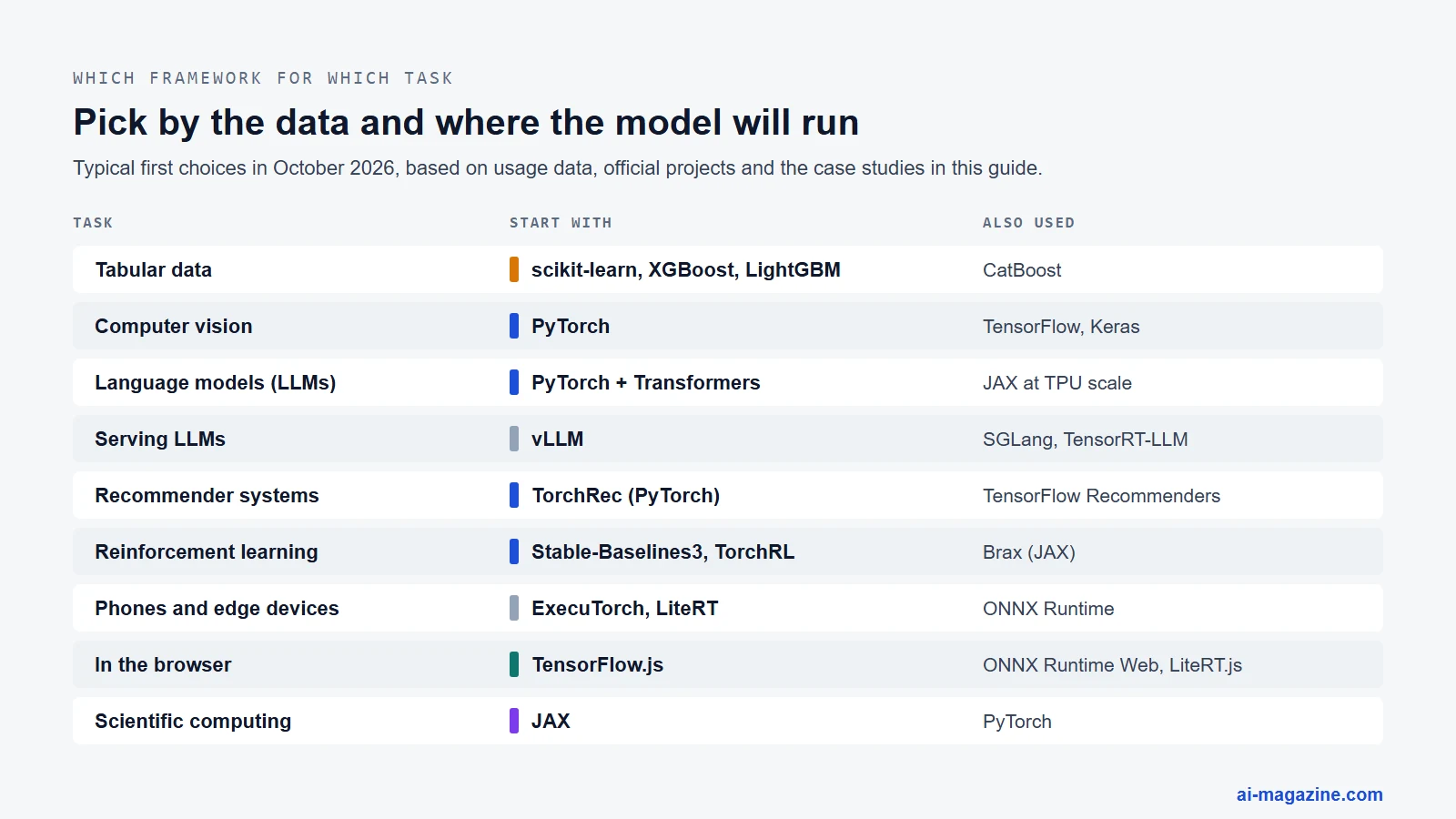Click the ALSO USED column header
Viewport: 1456px width, 819px height.
pyautogui.click(x=1028, y=223)
